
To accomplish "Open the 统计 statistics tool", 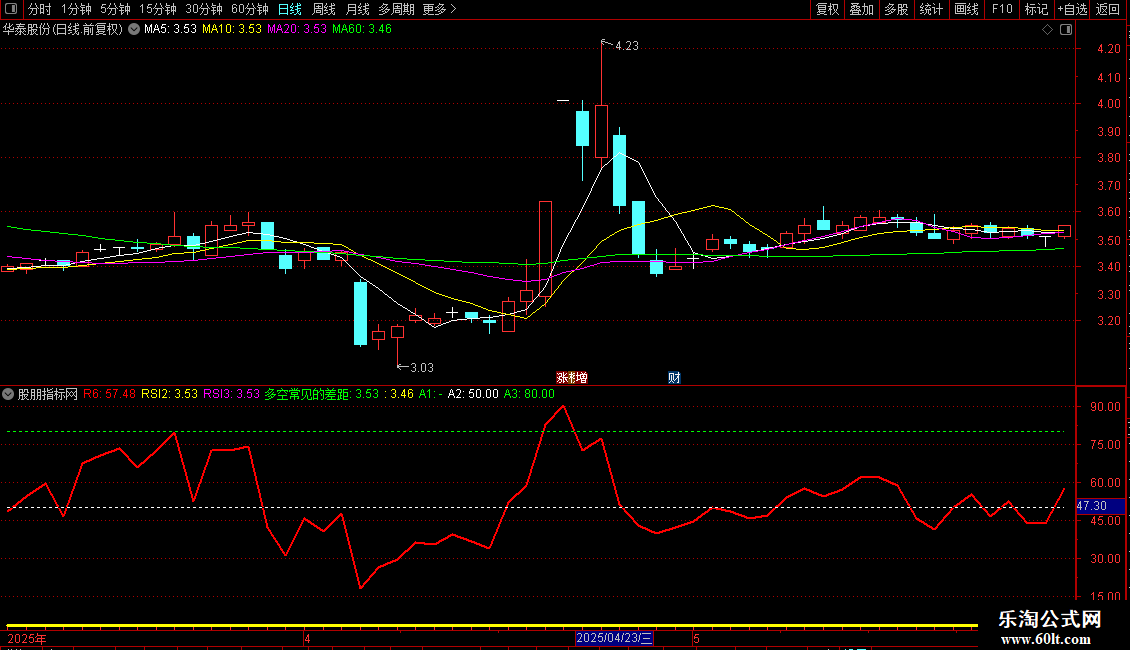I will click(x=930, y=9).
